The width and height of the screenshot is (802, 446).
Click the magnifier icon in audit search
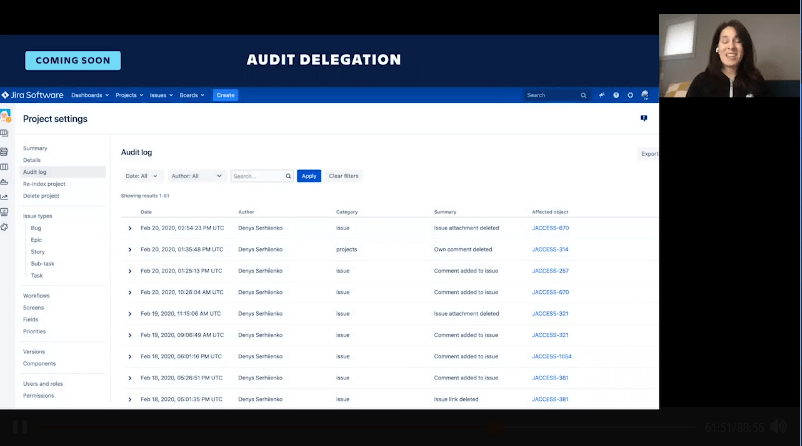tap(289, 176)
